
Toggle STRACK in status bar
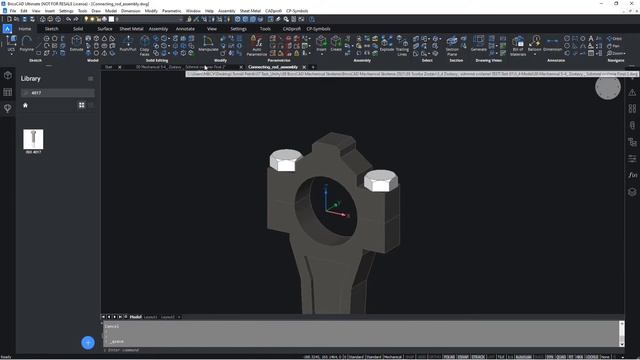478,357
